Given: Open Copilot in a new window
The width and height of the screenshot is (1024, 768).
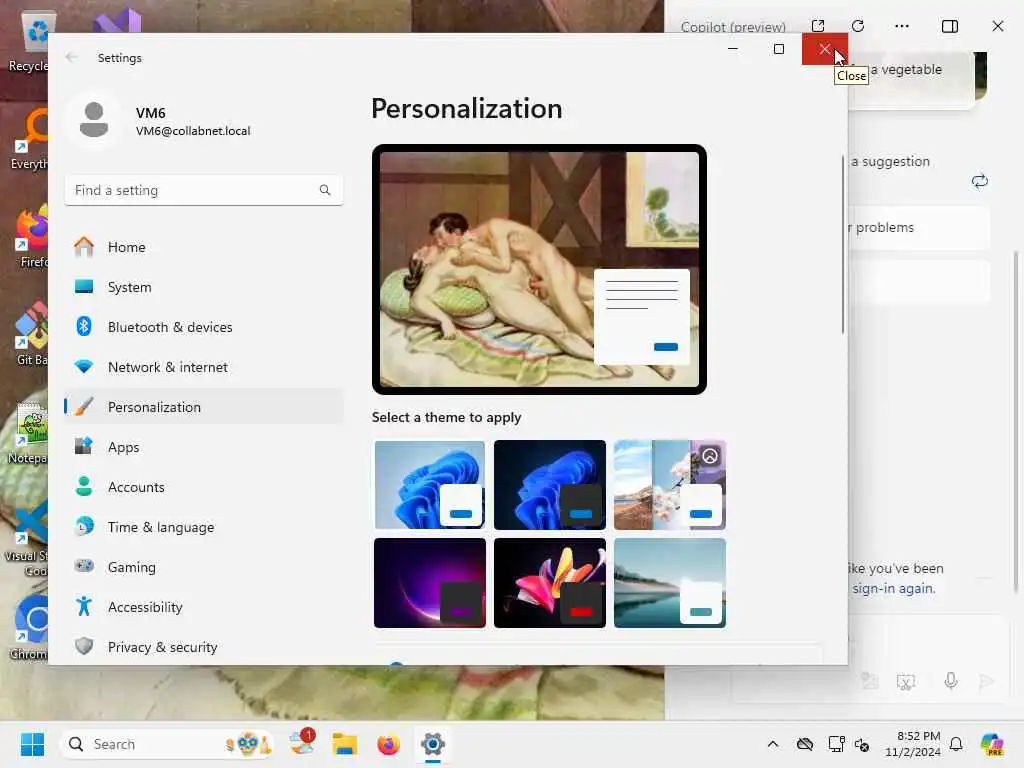Looking at the screenshot, I should point(818,26).
